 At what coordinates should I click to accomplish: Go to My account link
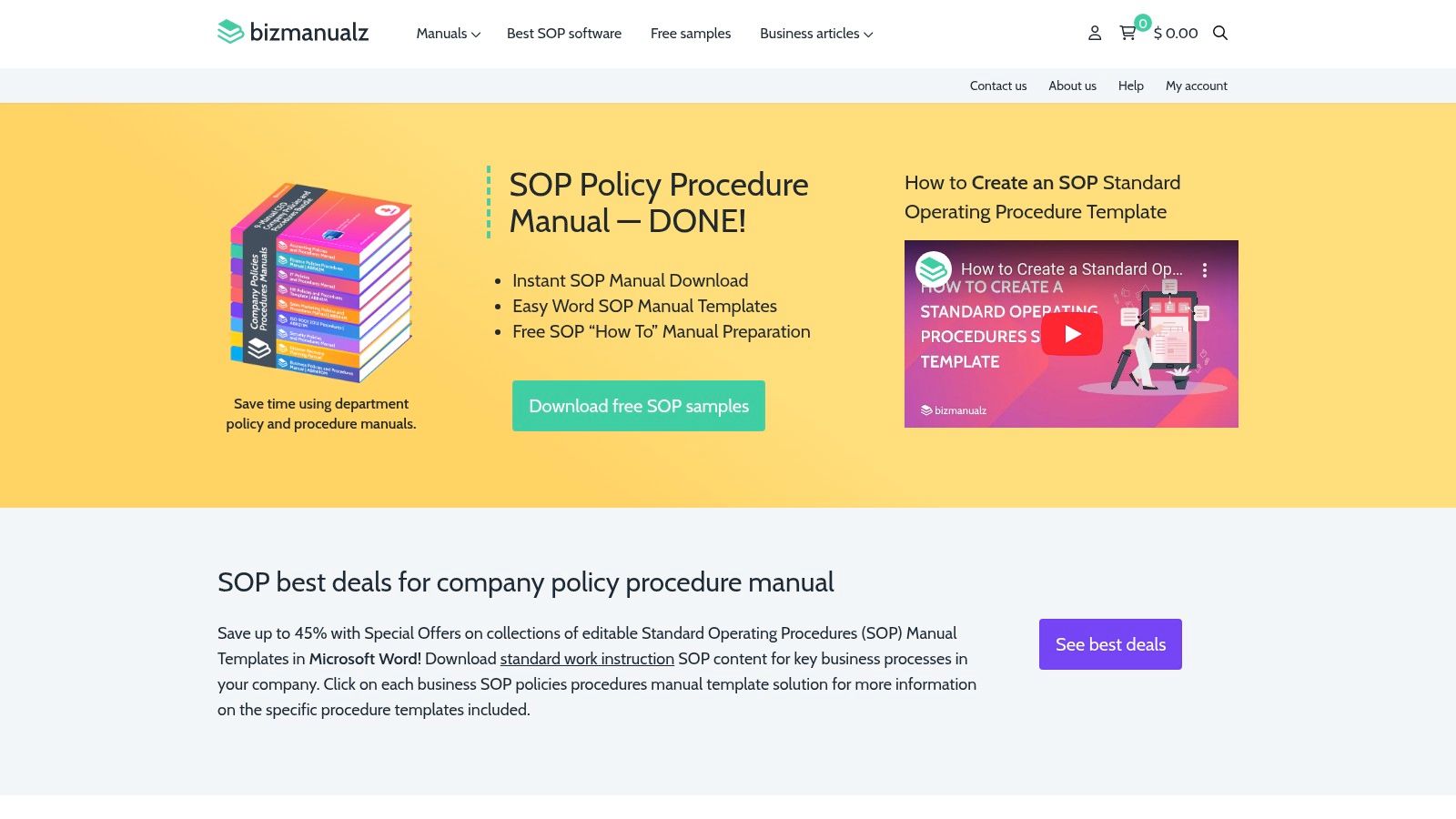click(1197, 86)
